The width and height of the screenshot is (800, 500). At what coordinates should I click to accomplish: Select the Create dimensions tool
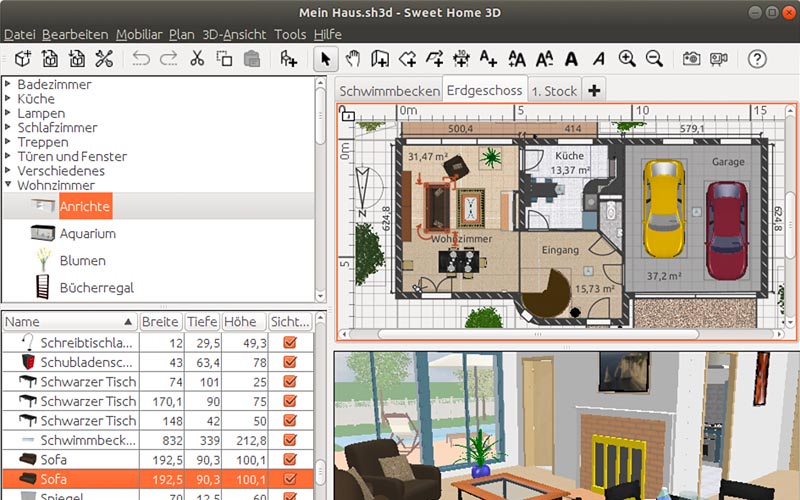pos(462,59)
